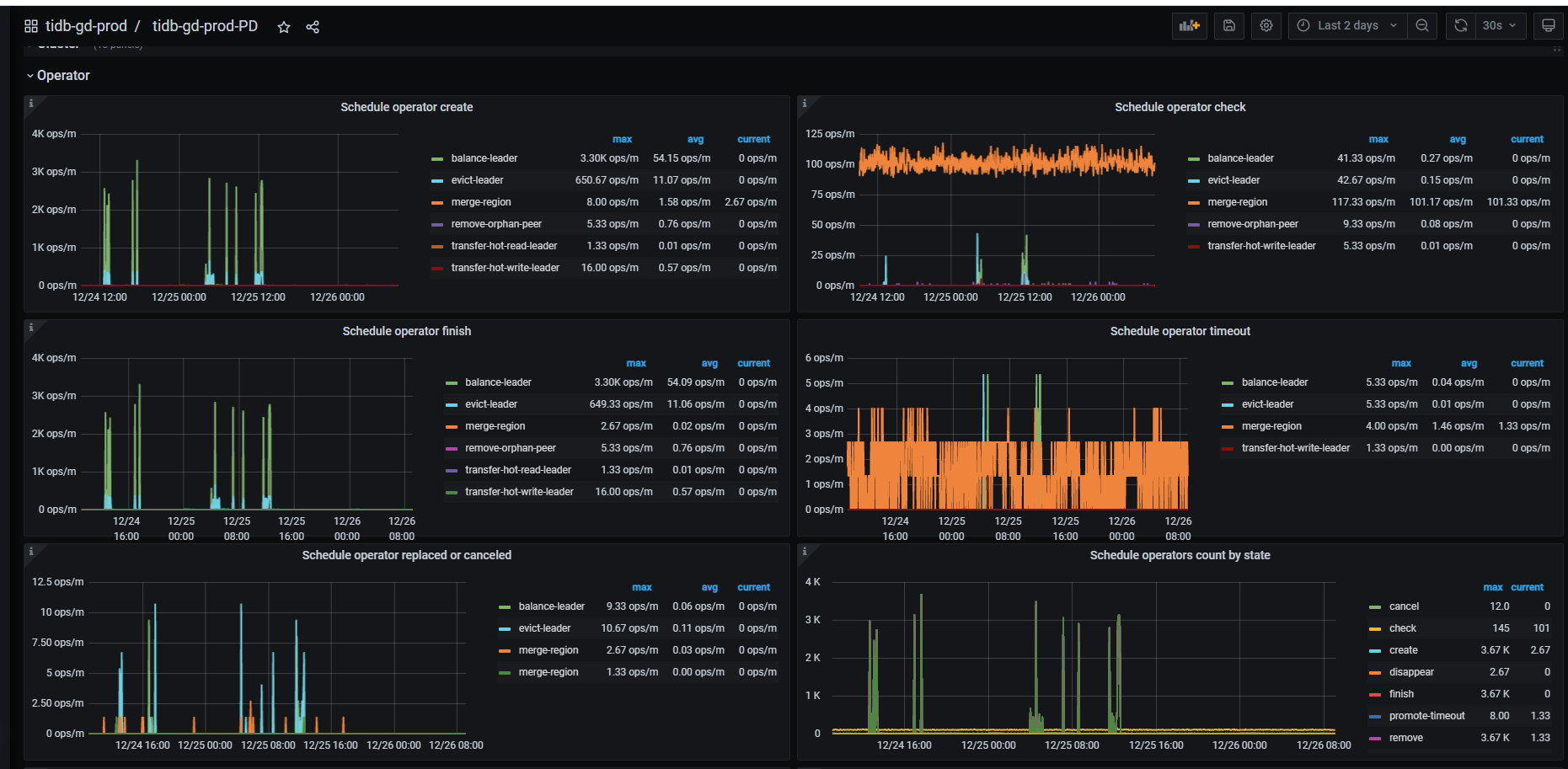Open the Schedule operator timeout panel title menu
Screen dimensions: 1568x769
pyautogui.click(x=1180, y=331)
